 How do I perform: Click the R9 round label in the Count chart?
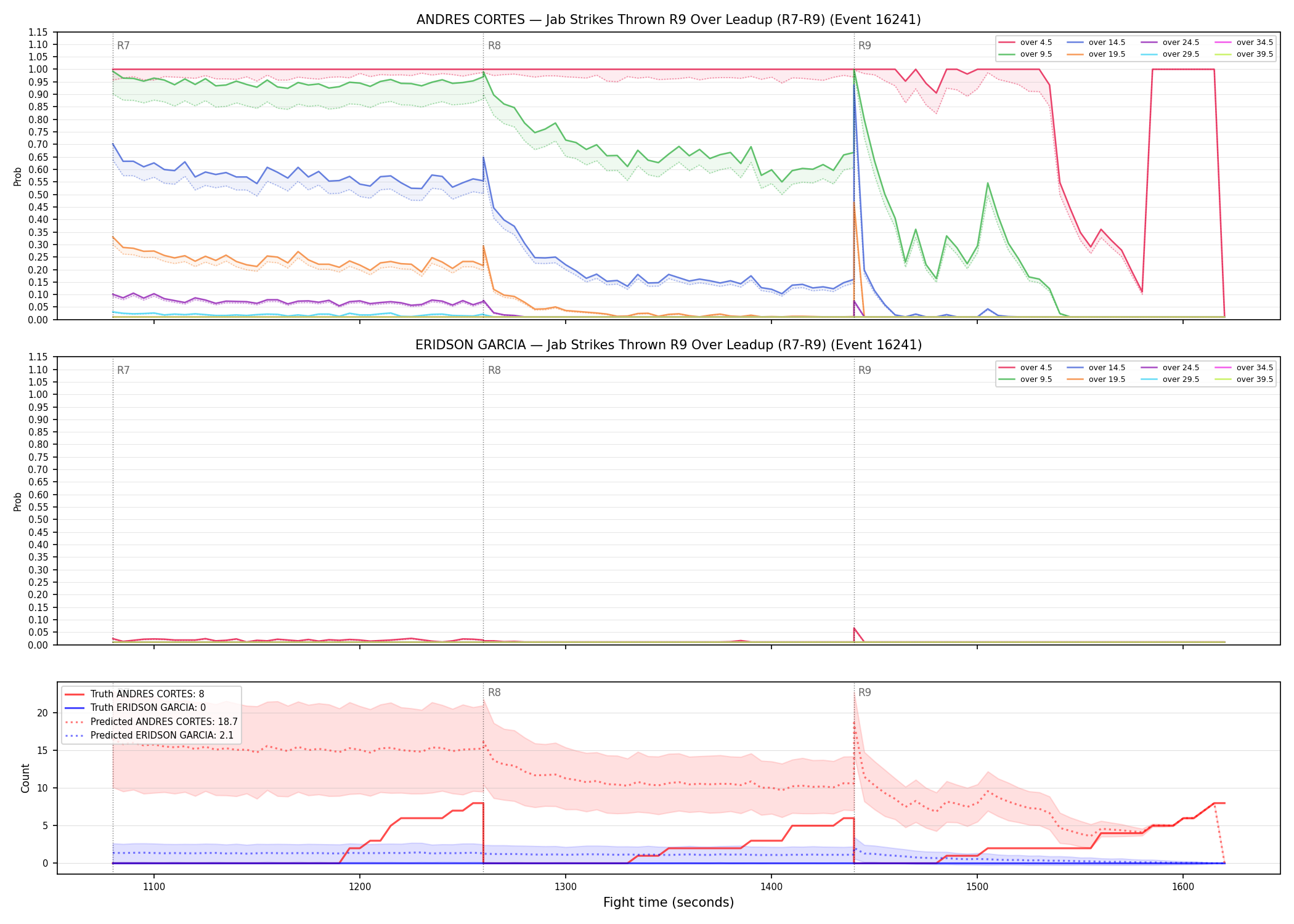pos(865,692)
